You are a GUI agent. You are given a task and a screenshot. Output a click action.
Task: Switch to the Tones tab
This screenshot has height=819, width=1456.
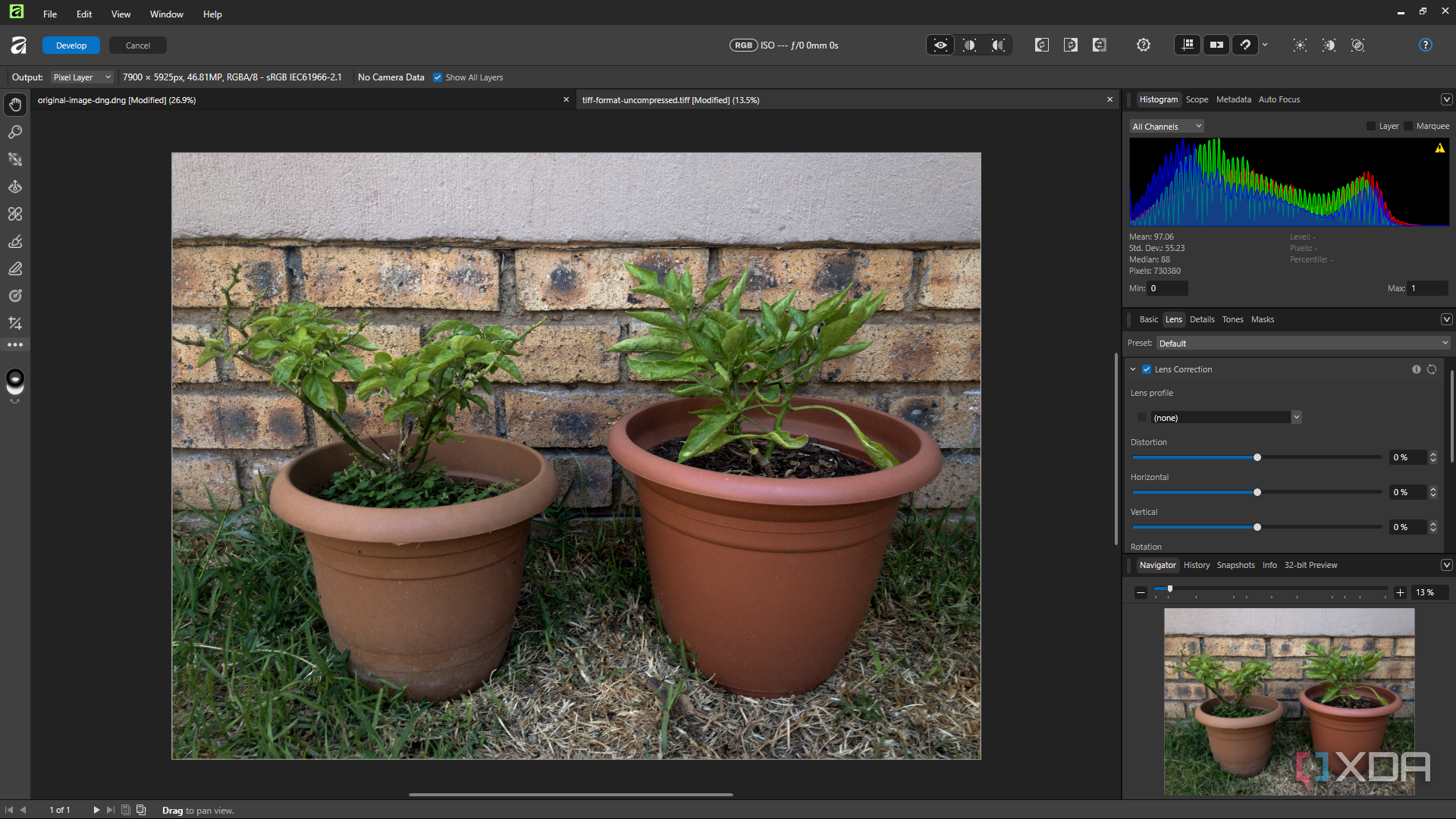click(x=1232, y=319)
